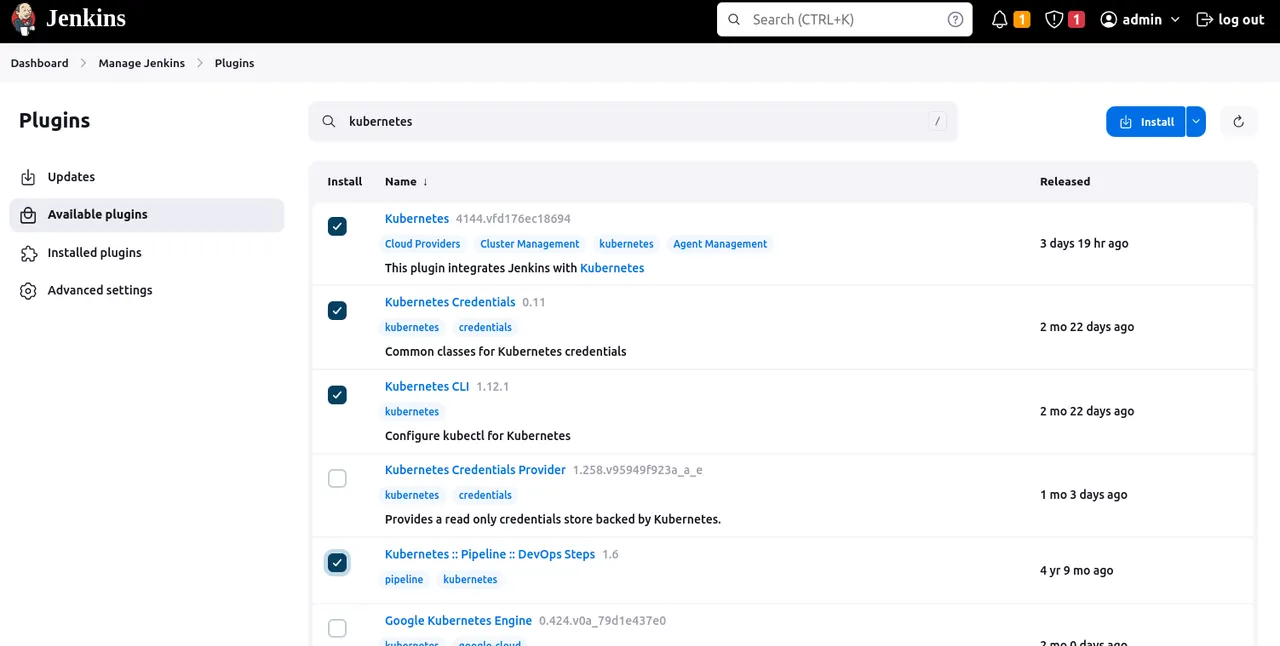Click the blue Install button

point(1146,122)
